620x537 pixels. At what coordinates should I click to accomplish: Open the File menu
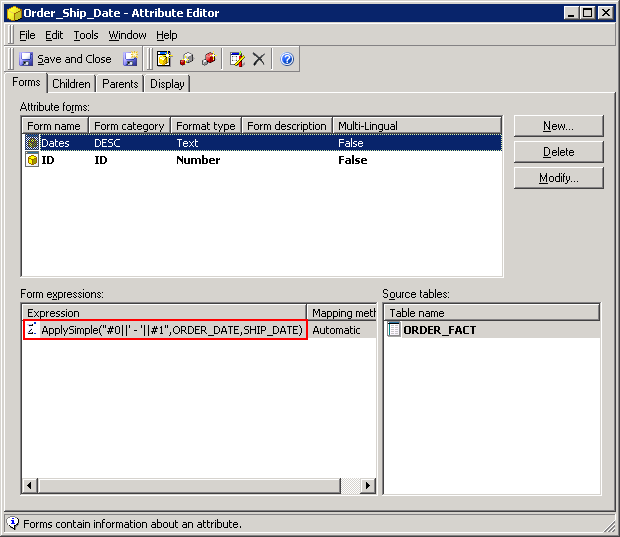click(x=27, y=35)
